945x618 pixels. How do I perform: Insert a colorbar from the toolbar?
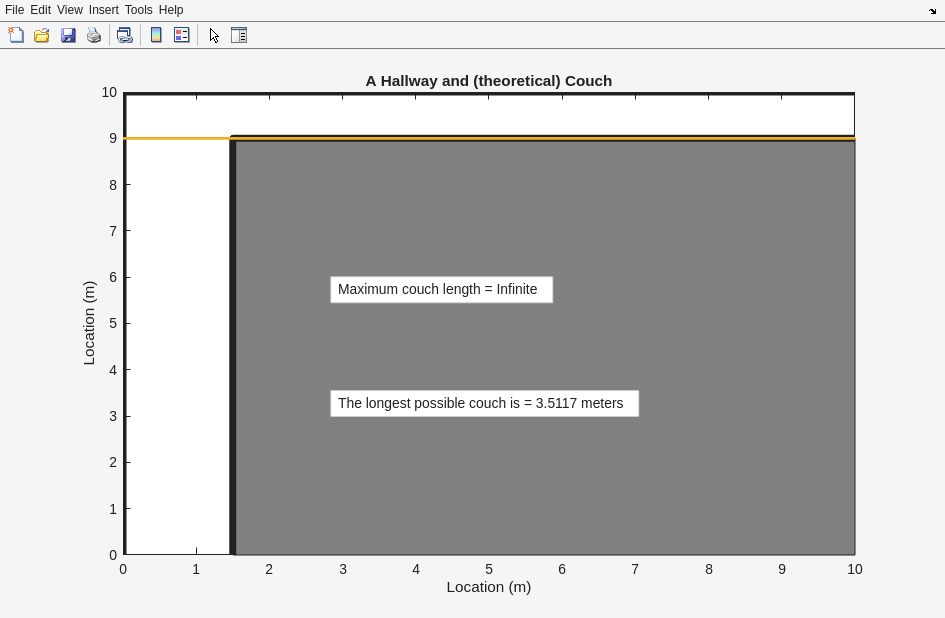tap(156, 35)
